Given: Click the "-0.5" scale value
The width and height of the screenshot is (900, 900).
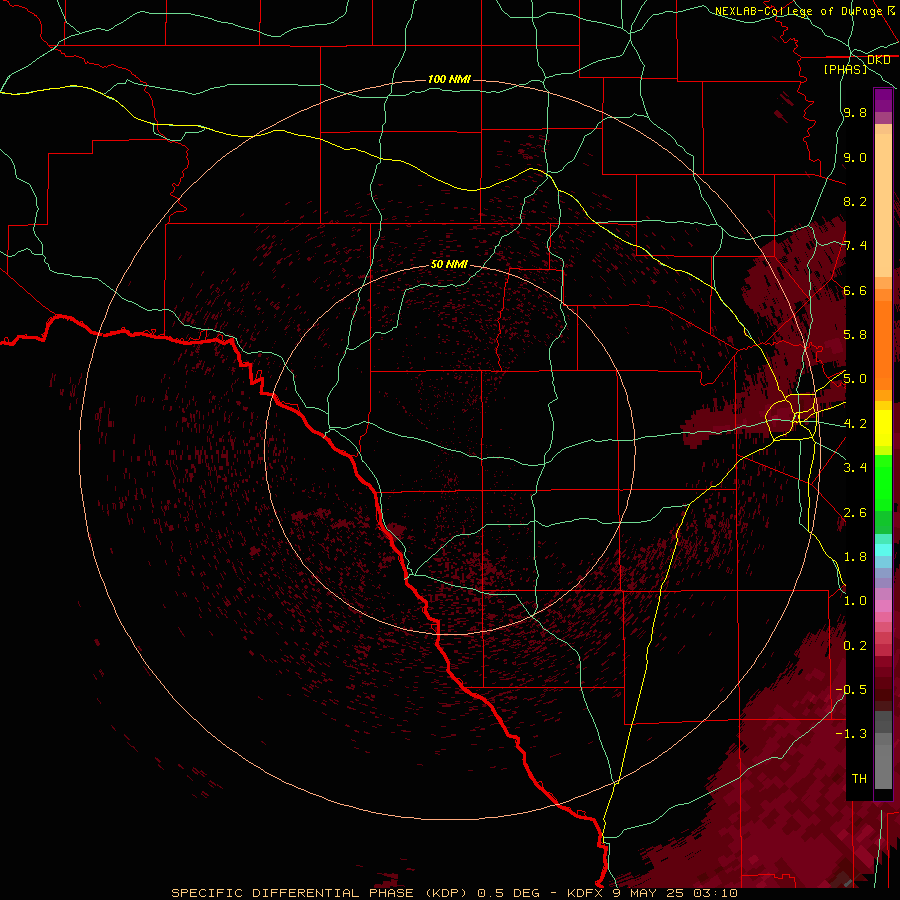Looking at the screenshot, I should click(x=851, y=690).
